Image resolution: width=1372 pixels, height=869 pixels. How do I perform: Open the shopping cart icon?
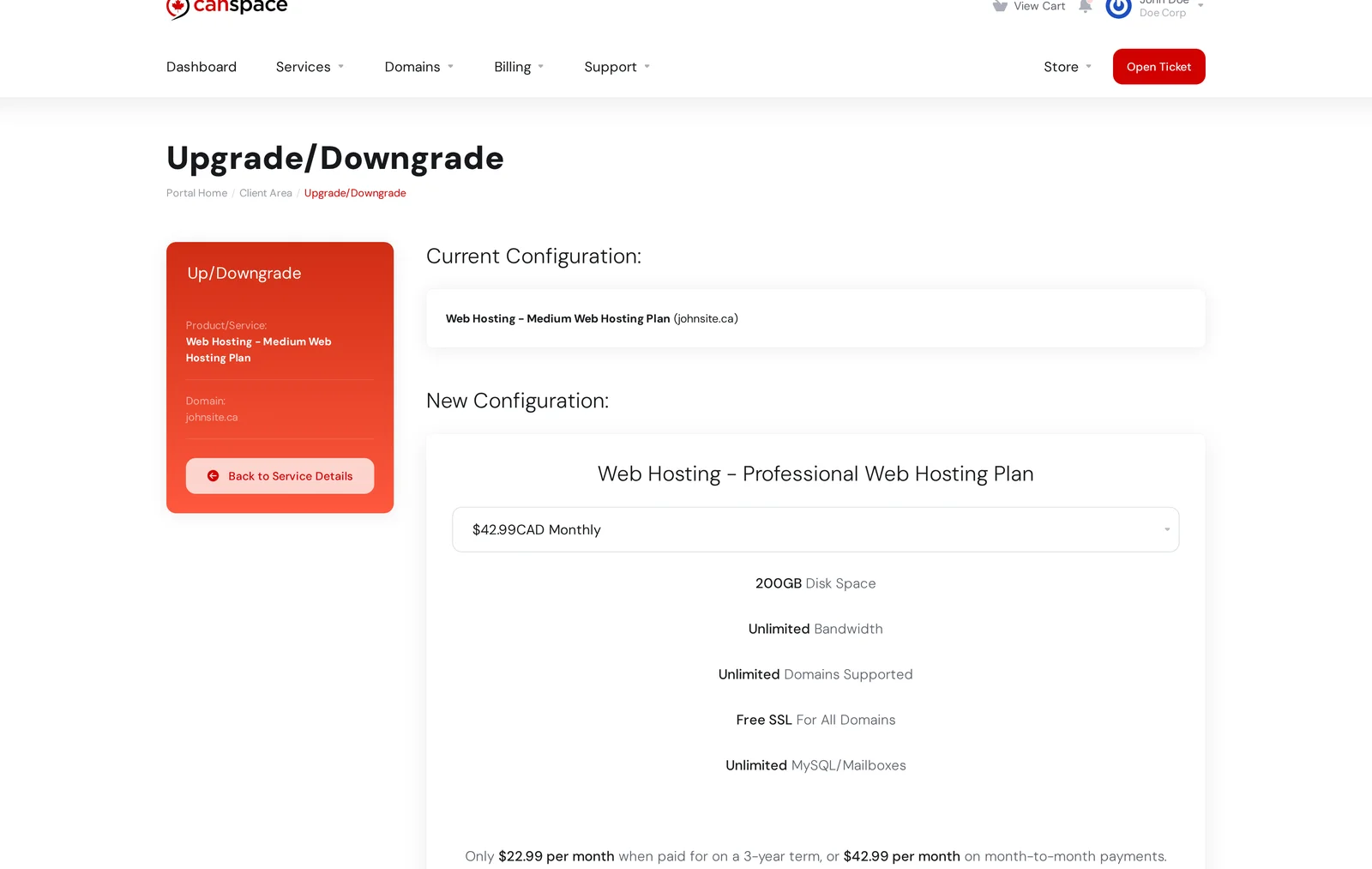(1000, 6)
